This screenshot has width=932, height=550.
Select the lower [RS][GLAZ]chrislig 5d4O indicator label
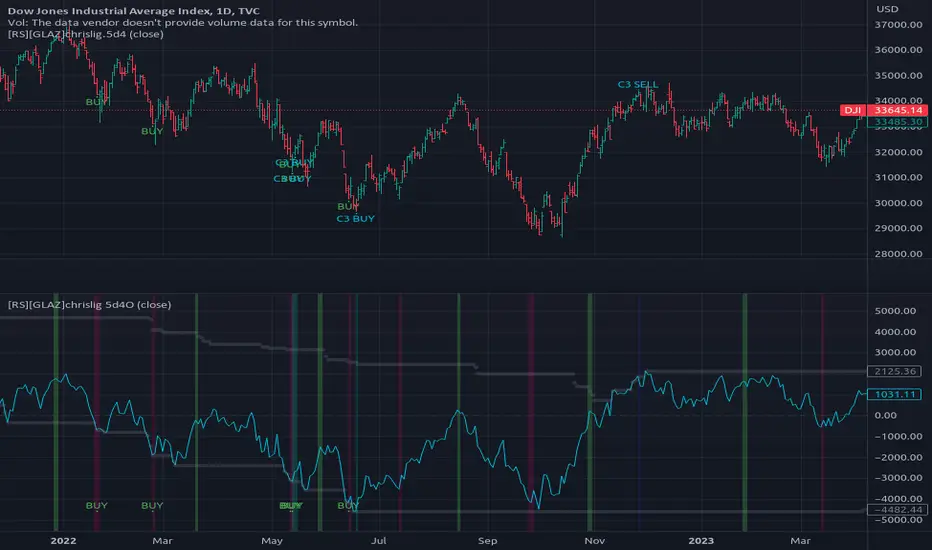[89, 304]
